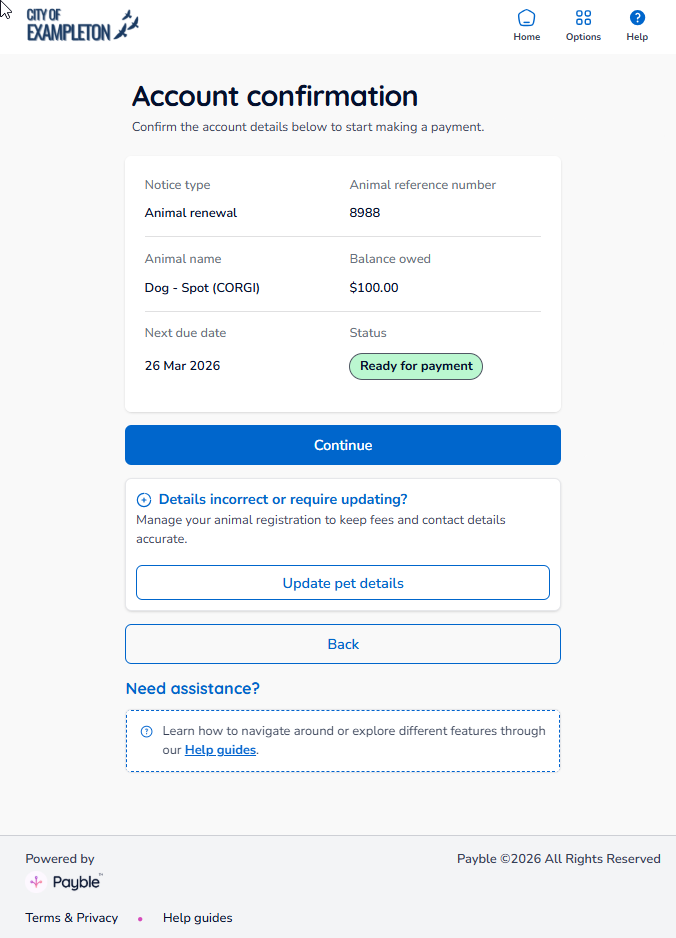Click the Ready for payment status badge
The image size is (676, 938).
[x=415, y=366]
